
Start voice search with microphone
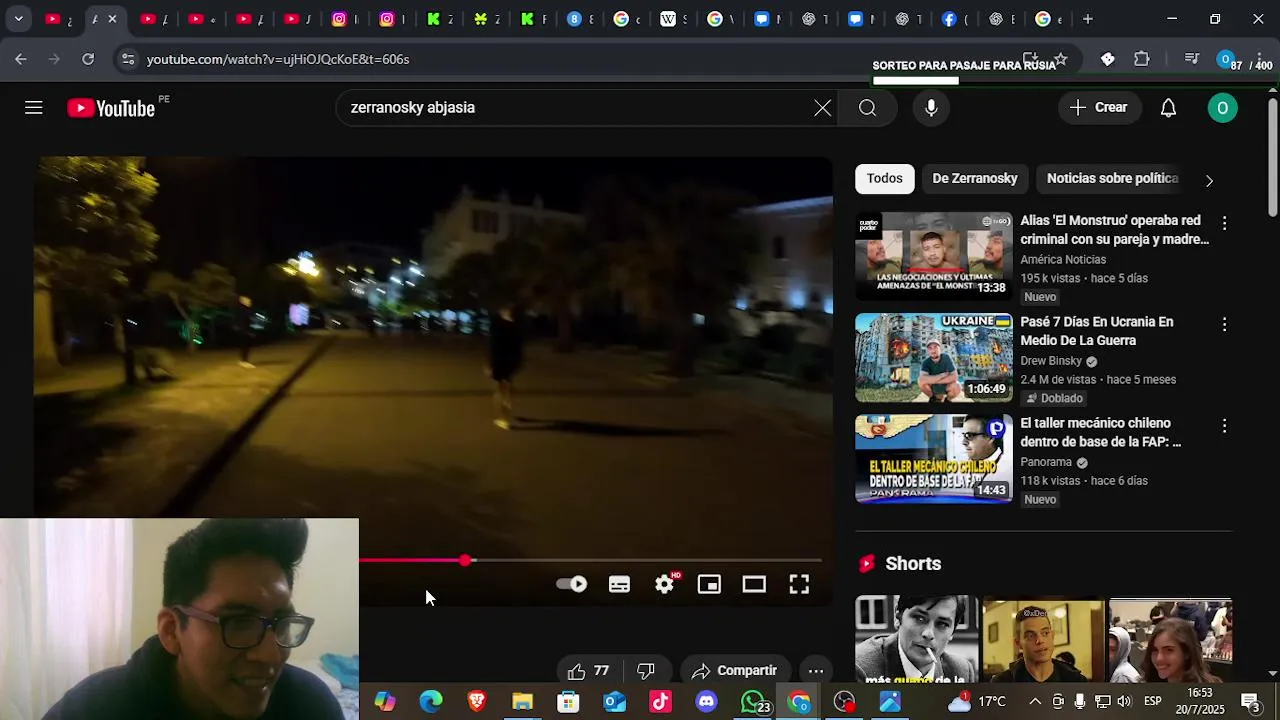click(931, 108)
